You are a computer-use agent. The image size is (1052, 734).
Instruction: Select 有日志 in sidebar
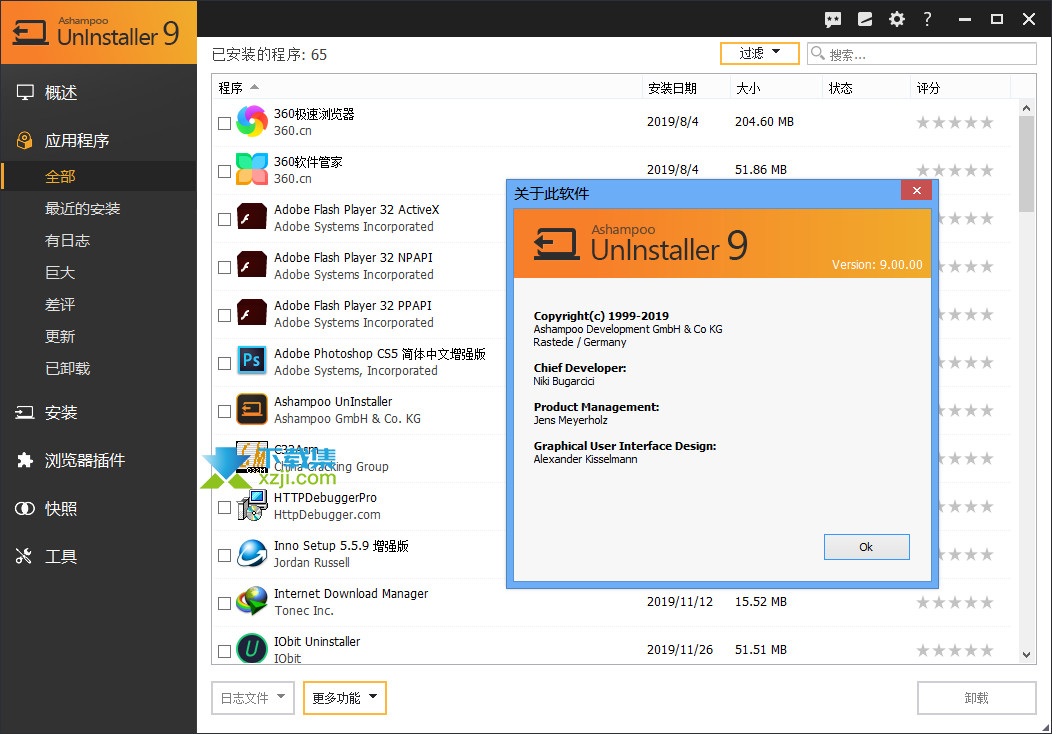click(x=99, y=240)
